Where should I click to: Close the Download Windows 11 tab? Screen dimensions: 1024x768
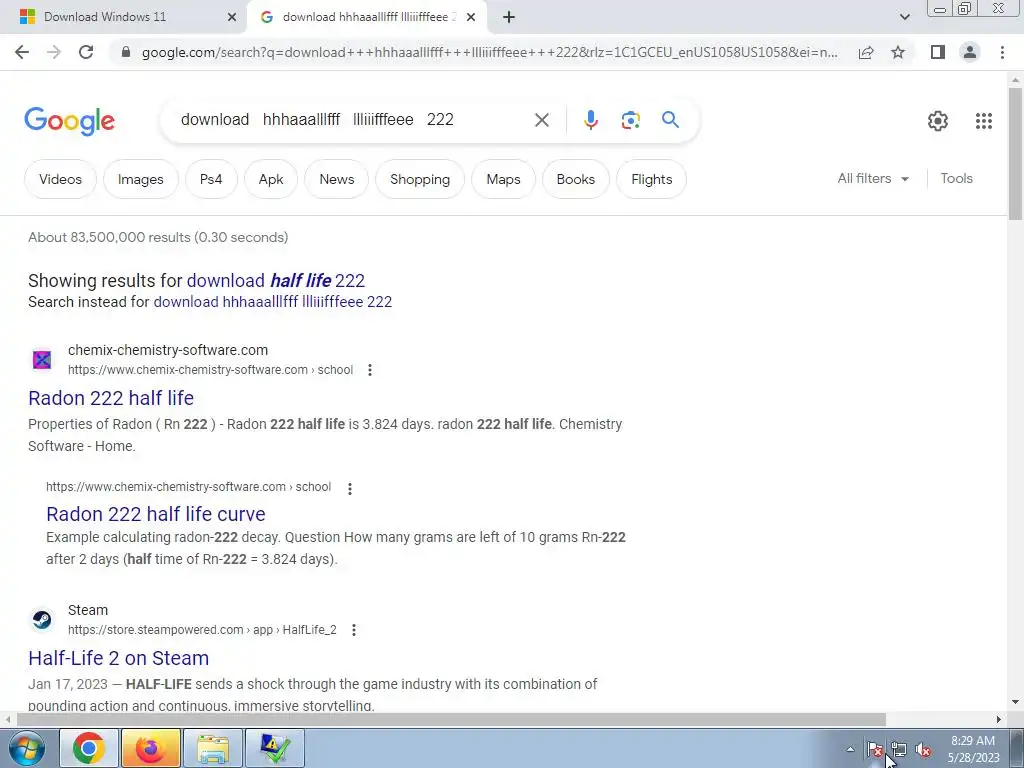(231, 17)
